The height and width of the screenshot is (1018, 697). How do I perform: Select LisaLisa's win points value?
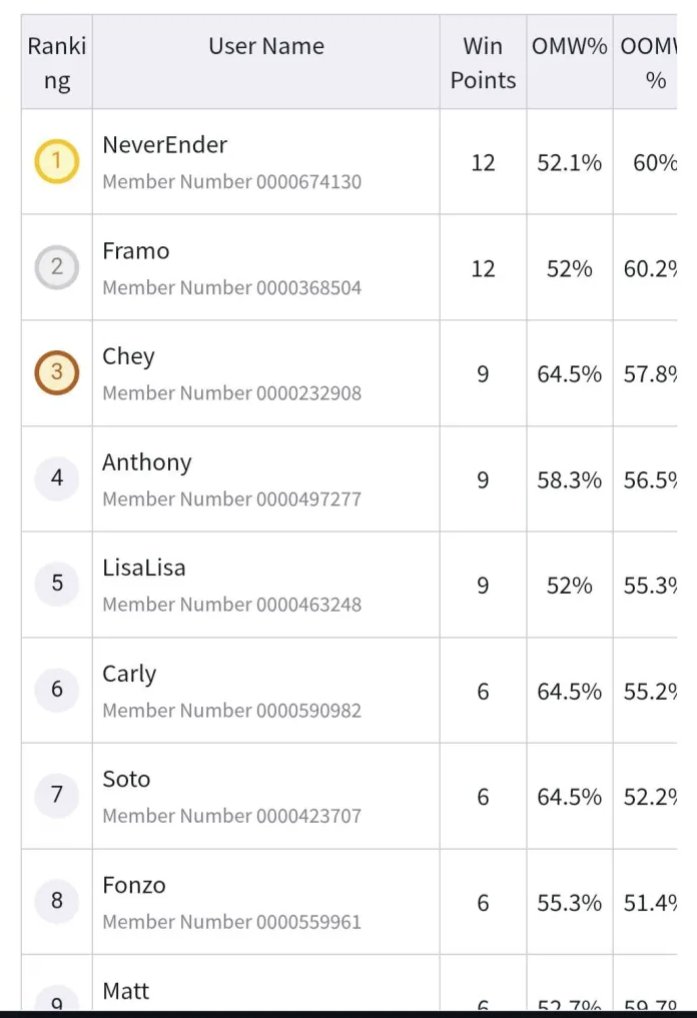tap(483, 585)
